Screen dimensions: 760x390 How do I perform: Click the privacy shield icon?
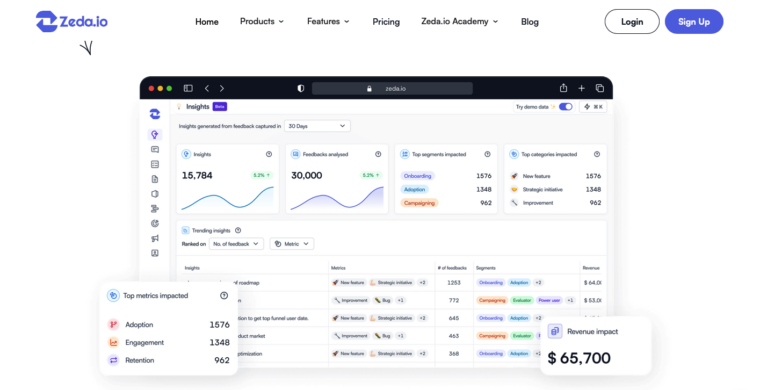coord(301,88)
